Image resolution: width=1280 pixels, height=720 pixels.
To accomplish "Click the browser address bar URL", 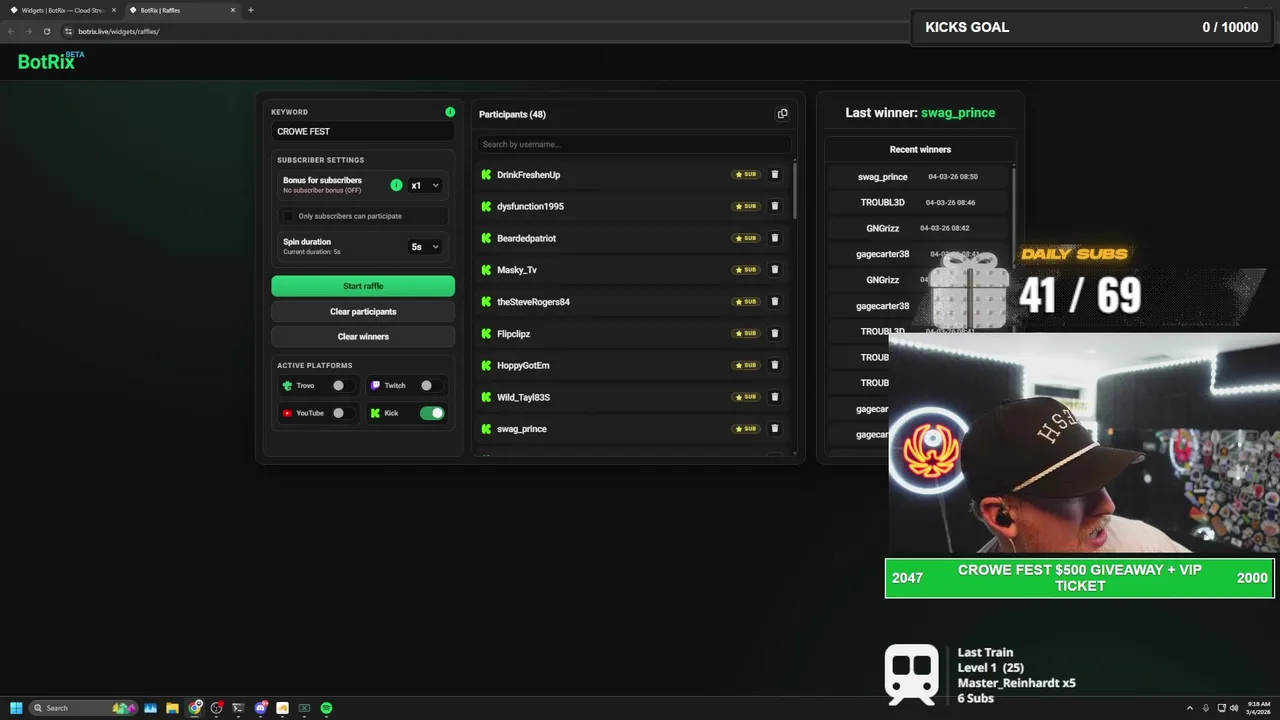I will click(x=119, y=31).
